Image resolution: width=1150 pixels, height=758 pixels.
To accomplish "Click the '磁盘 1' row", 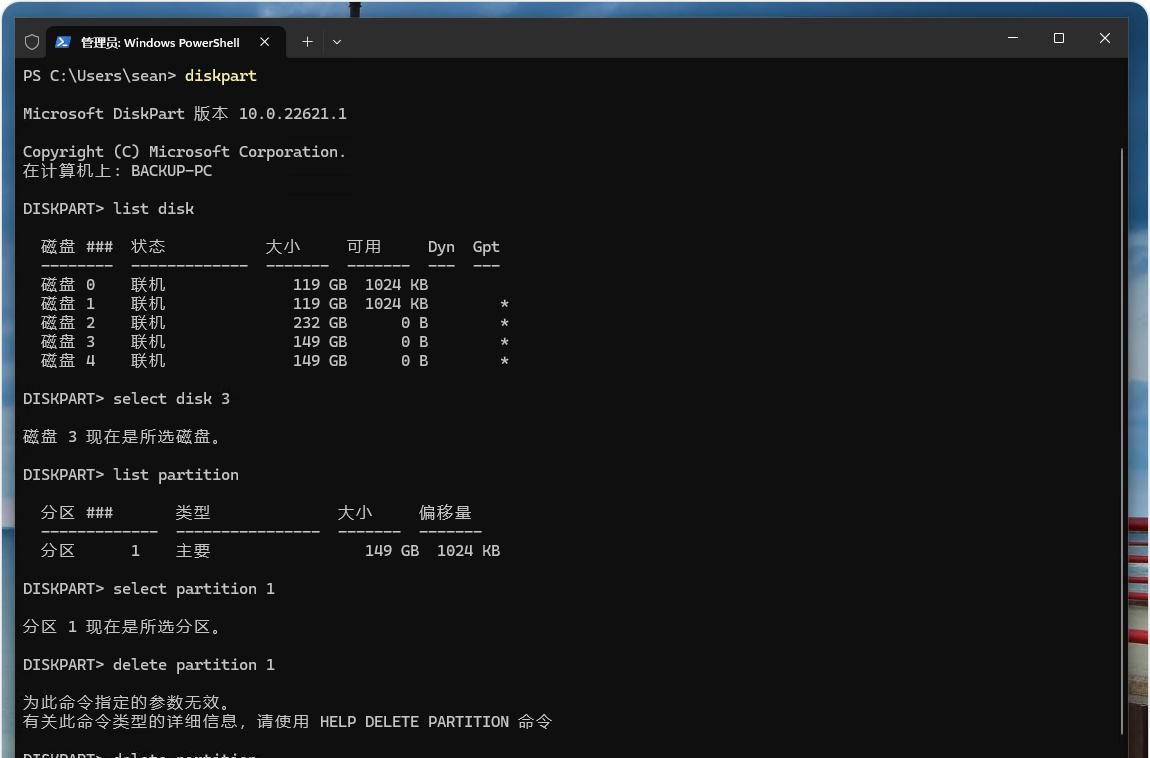I will coord(275,303).
